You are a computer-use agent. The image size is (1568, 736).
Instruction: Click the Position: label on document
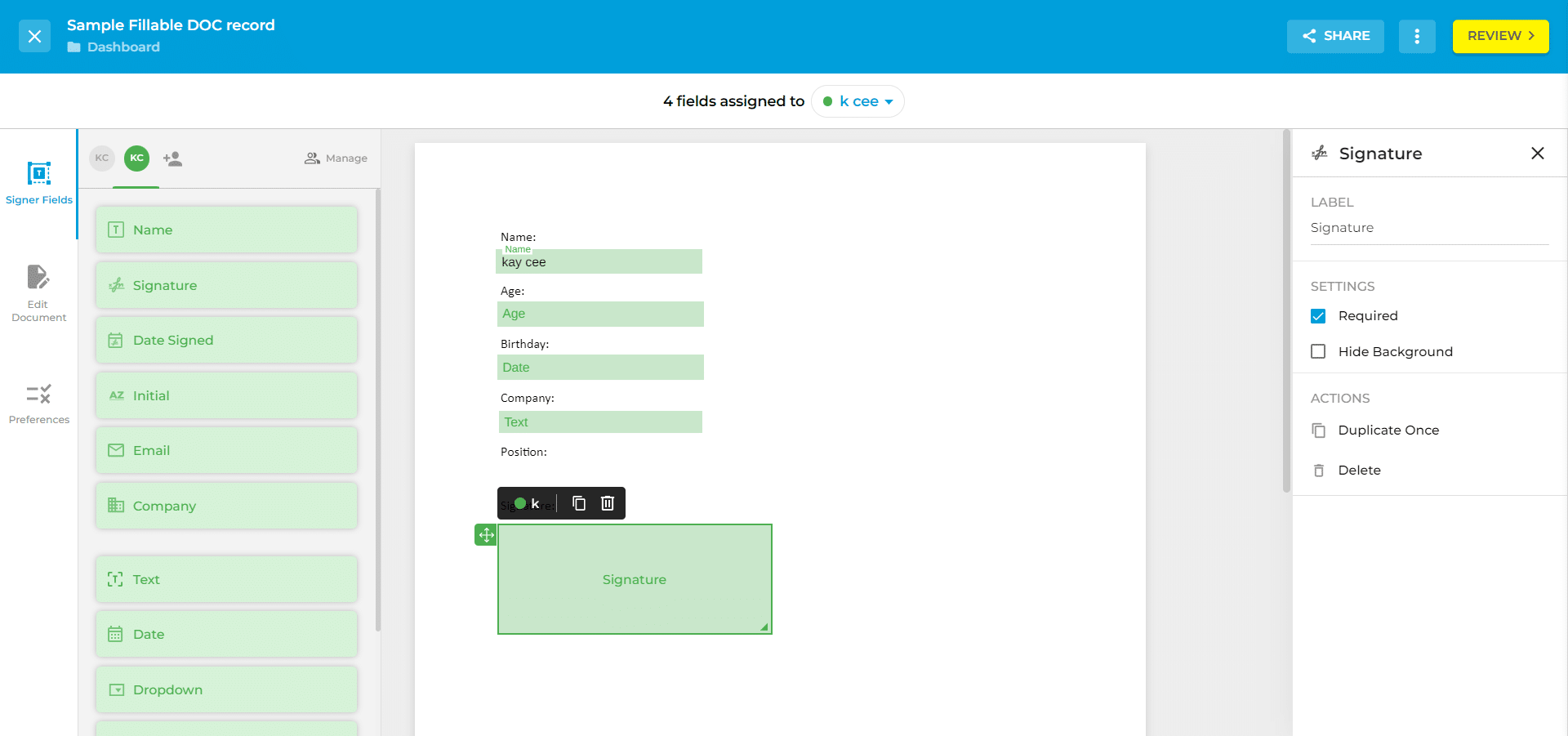coord(523,452)
